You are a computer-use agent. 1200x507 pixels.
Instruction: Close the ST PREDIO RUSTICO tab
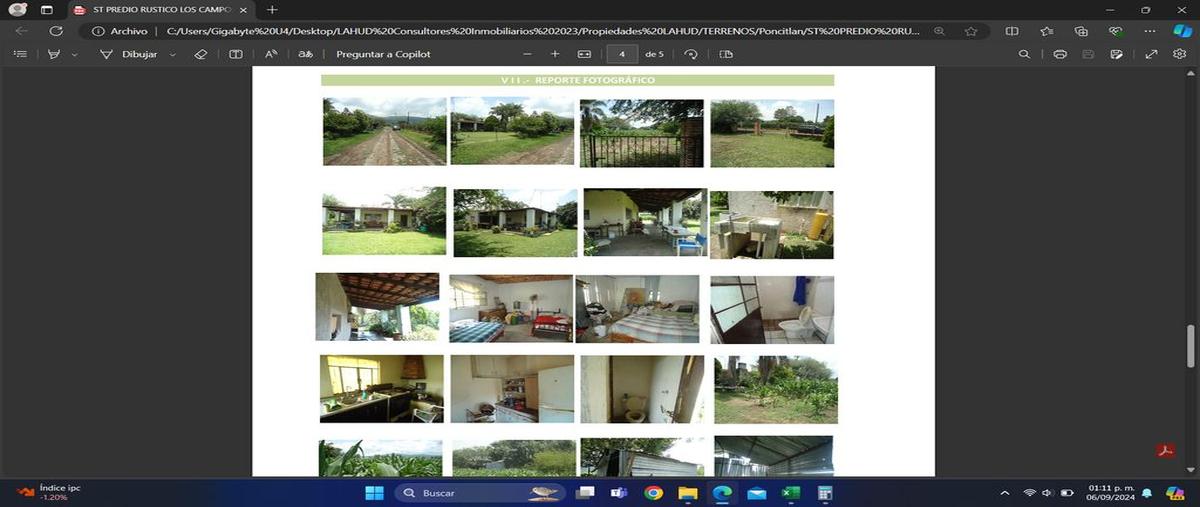[244, 9]
